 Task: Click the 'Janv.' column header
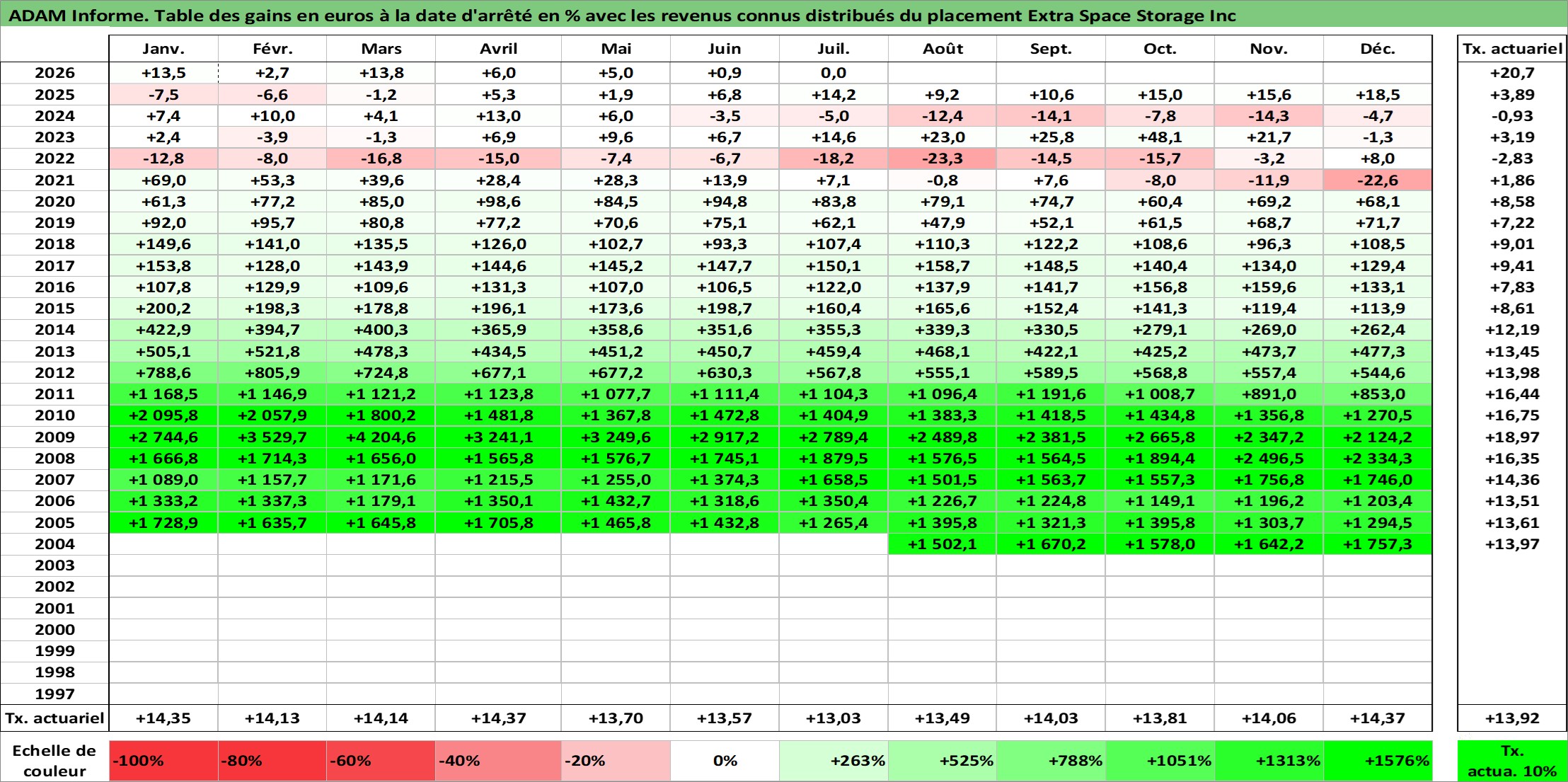click(163, 49)
